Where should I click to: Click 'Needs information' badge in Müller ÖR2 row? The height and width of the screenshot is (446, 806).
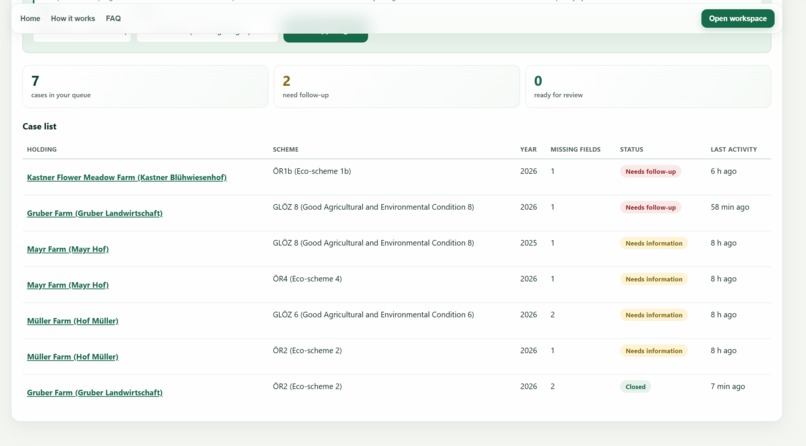click(653, 351)
